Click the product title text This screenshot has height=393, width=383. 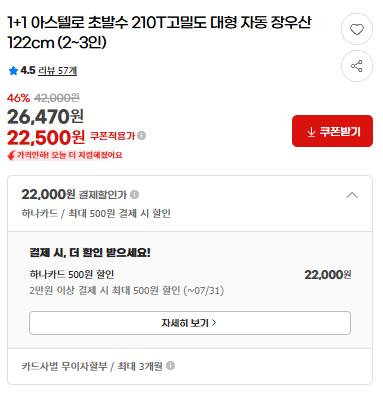pos(159,33)
